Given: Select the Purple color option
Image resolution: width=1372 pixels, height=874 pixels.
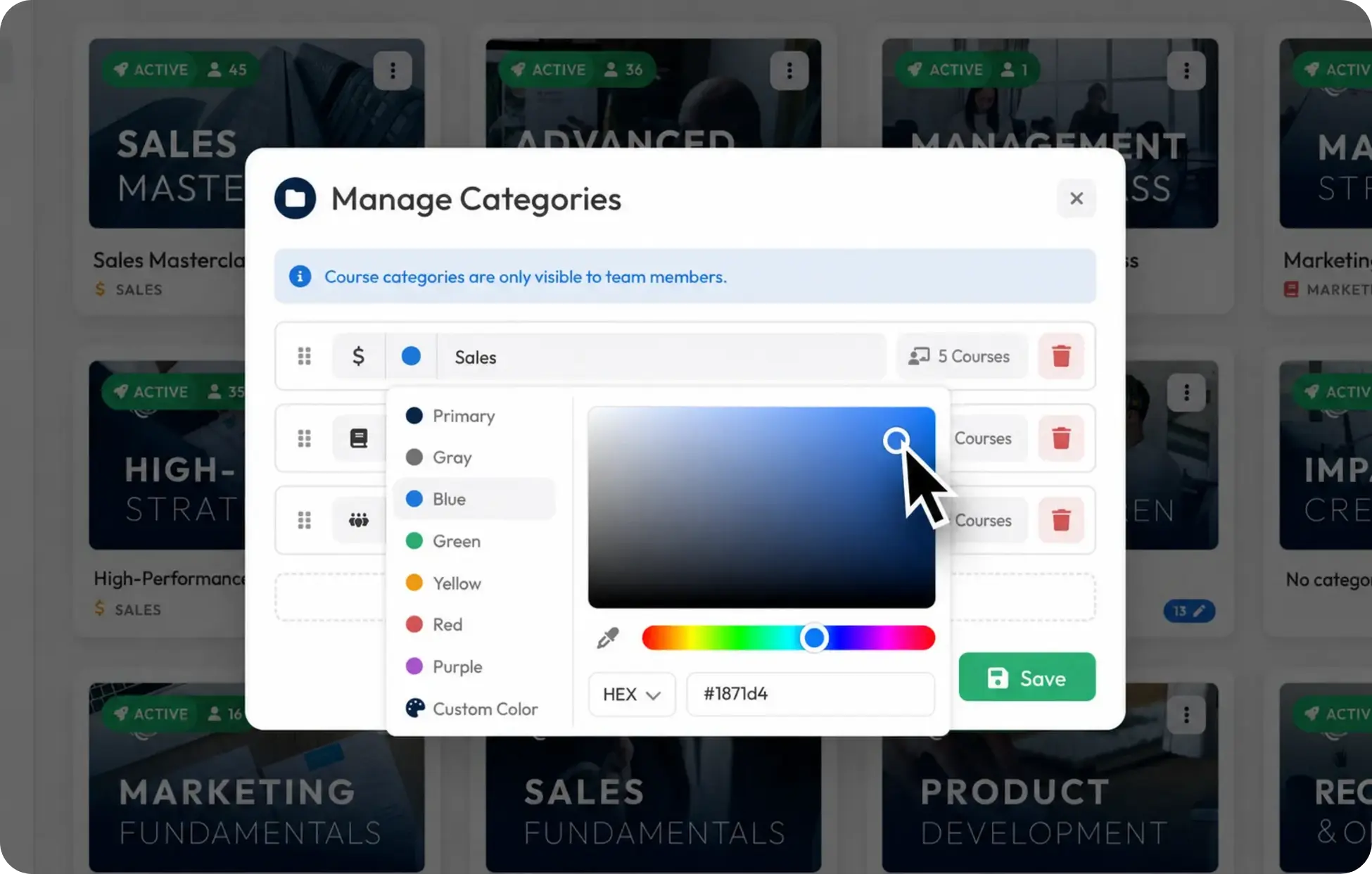Looking at the screenshot, I should [x=474, y=666].
